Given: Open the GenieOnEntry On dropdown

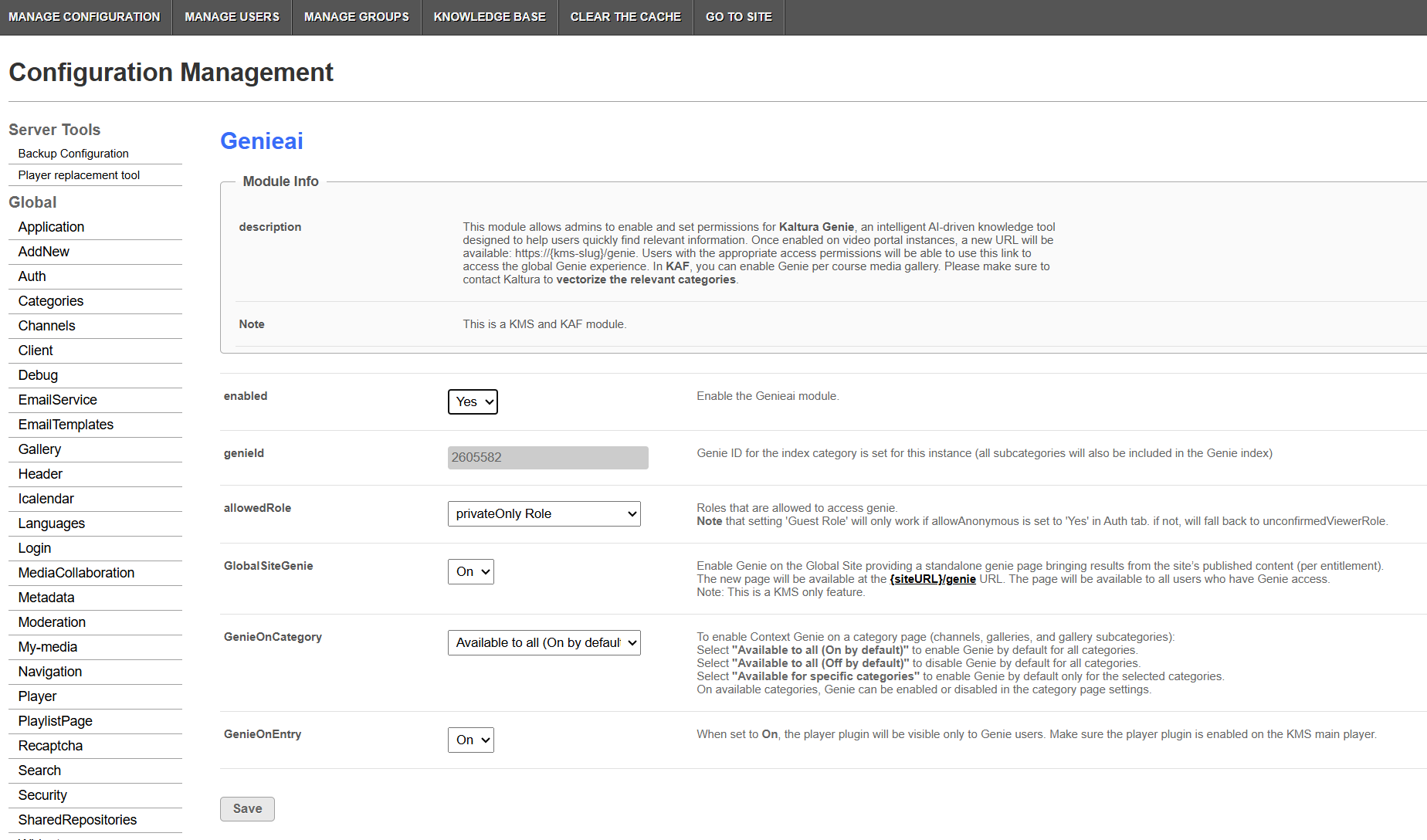Looking at the screenshot, I should tap(471, 740).
